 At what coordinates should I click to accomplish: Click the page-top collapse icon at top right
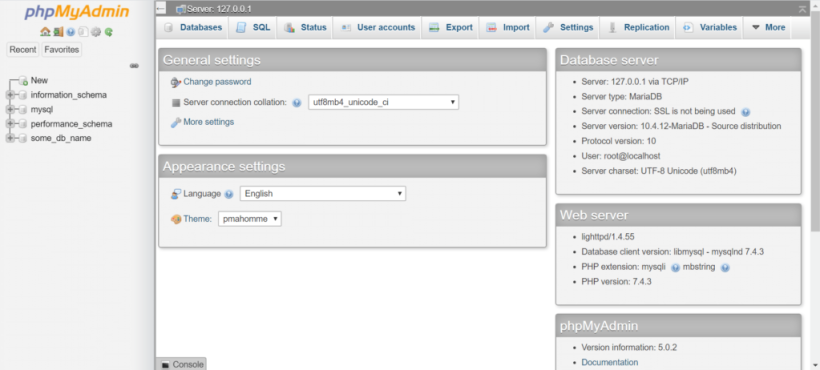coord(803,9)
